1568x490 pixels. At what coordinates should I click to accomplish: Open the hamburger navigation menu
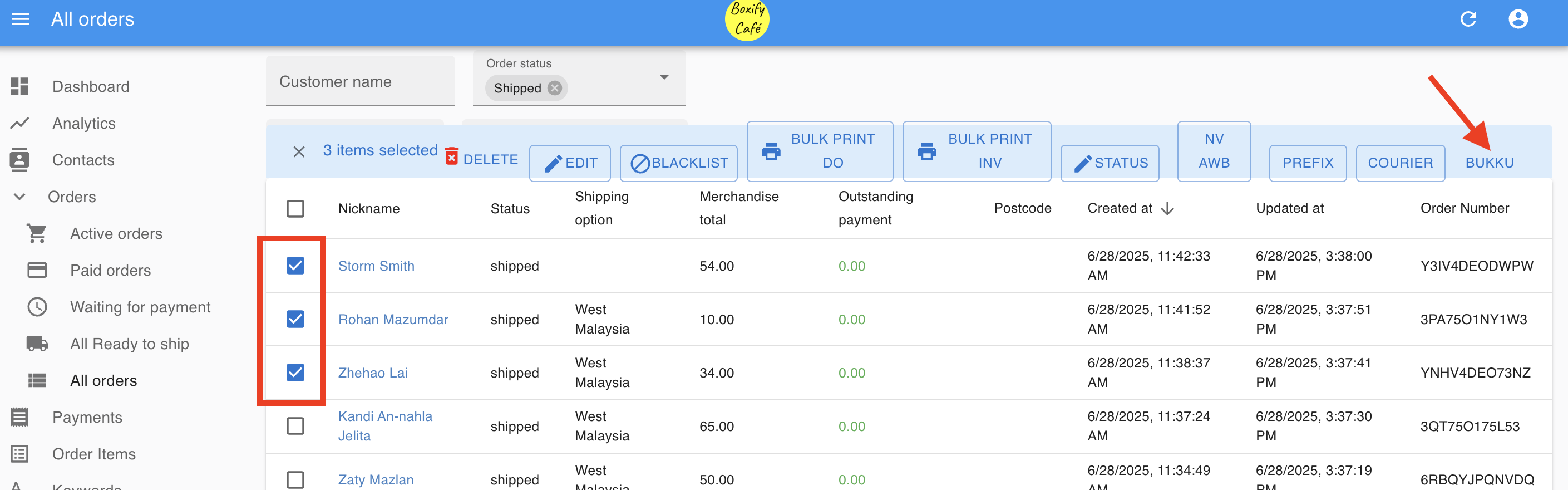(20, 19)
